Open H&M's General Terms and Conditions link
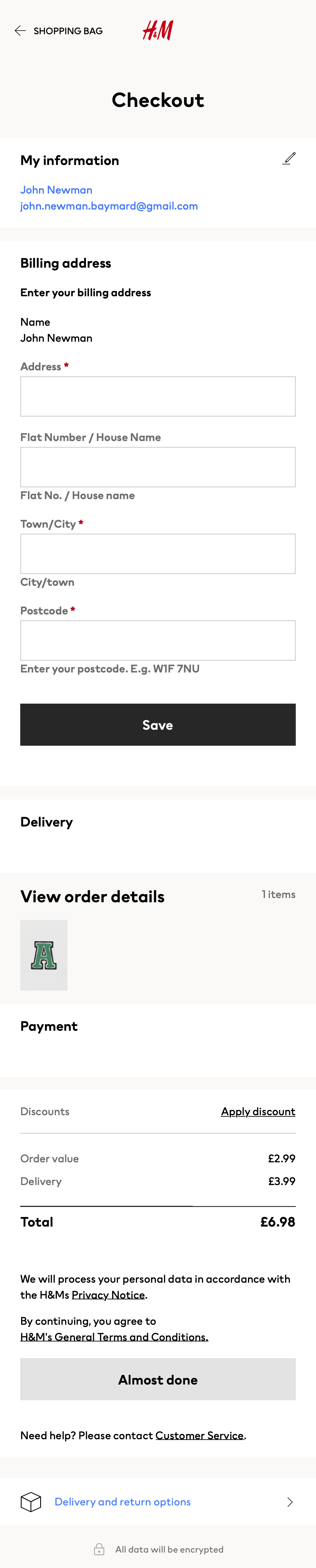Screen dimensions: 316x1568 click(x=114, y=1337)
